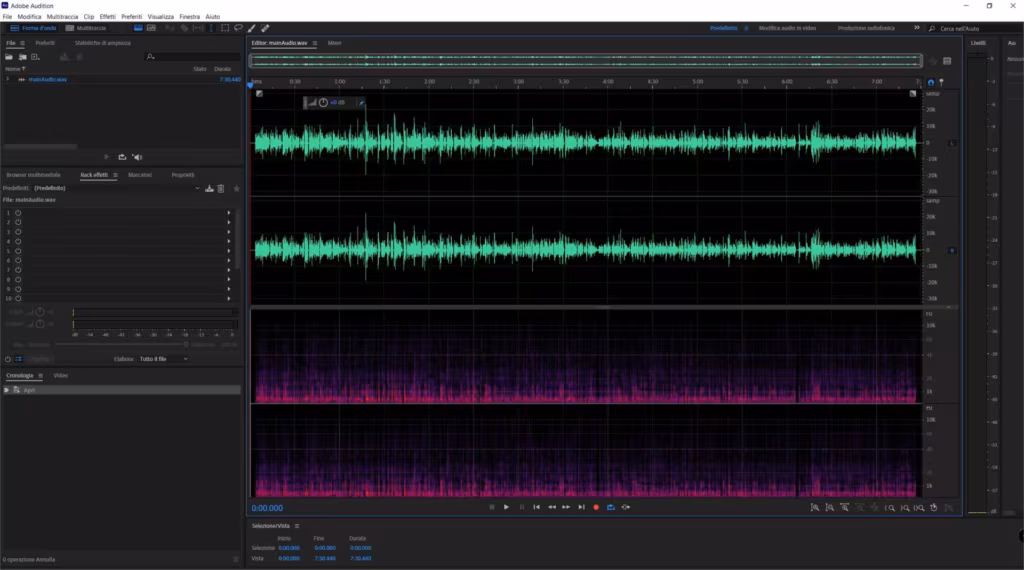Screen dimensions: 1024x570
Task: Expand the mainAudio.wav file entry
Action: tap(8, 79)
